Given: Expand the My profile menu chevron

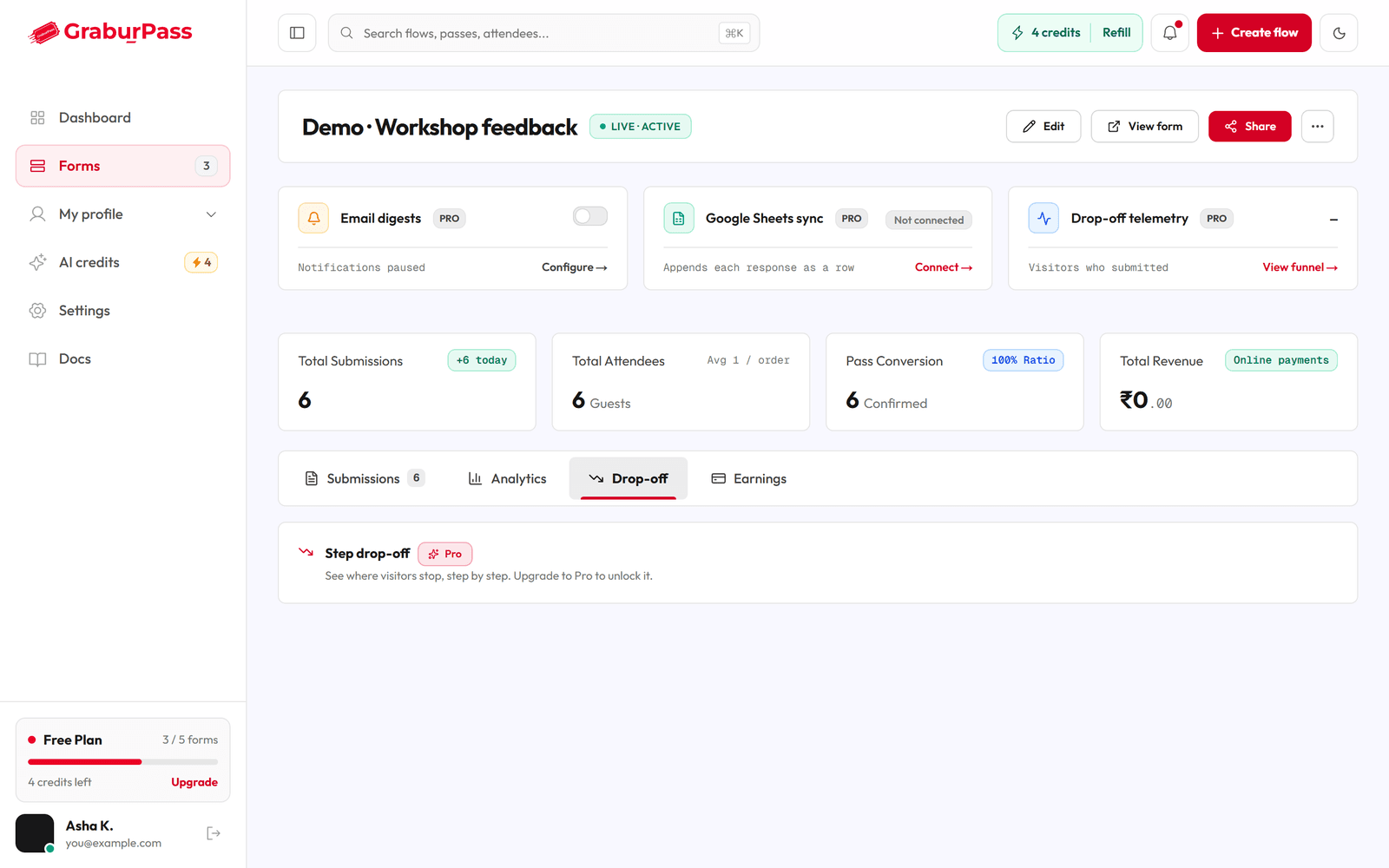Looking at the screenshot, I should pyautogui.click(x=211, y=214).
